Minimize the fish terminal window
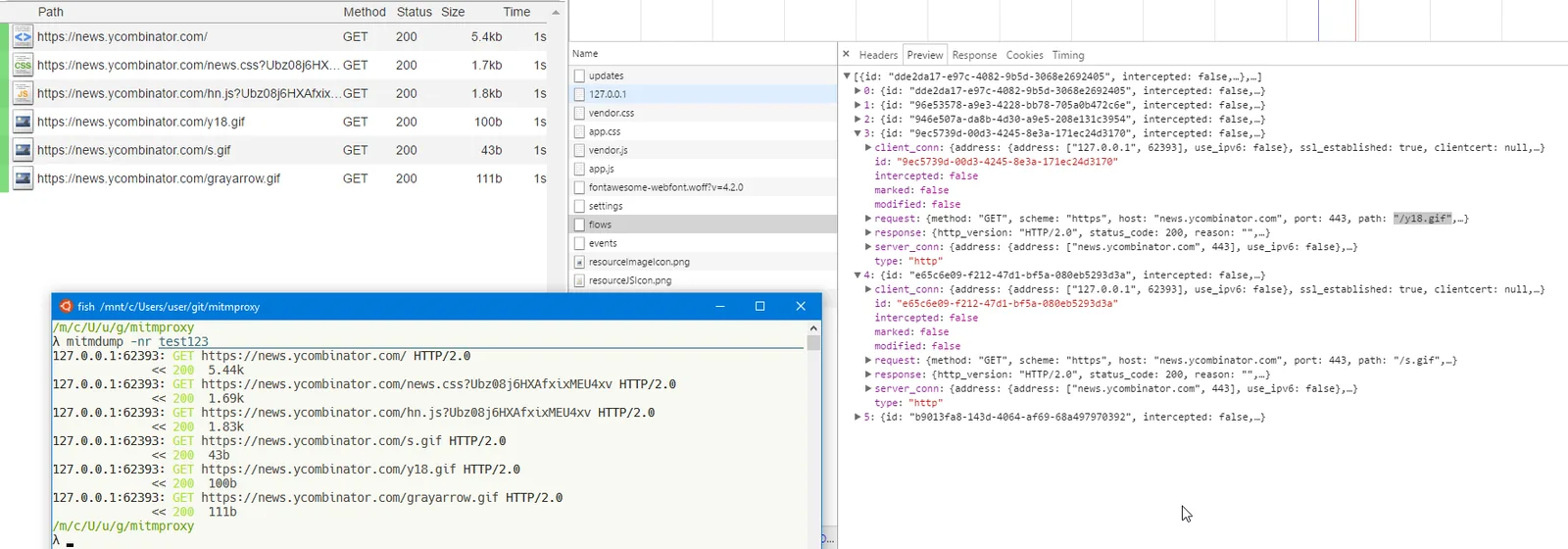This screenshot has height=549, width=1568. point(720,306)
